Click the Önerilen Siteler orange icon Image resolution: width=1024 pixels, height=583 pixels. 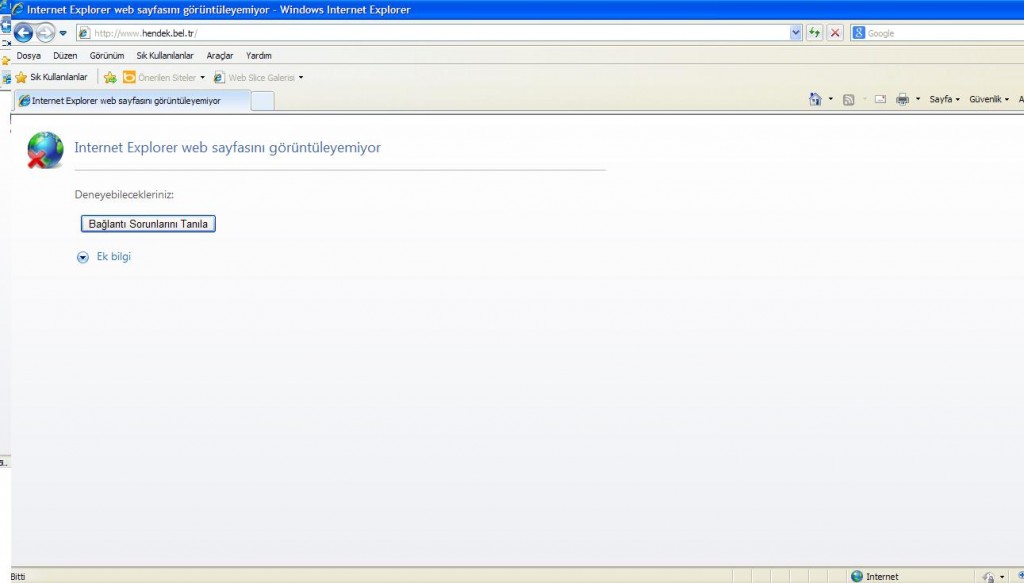tap(129, 78)
